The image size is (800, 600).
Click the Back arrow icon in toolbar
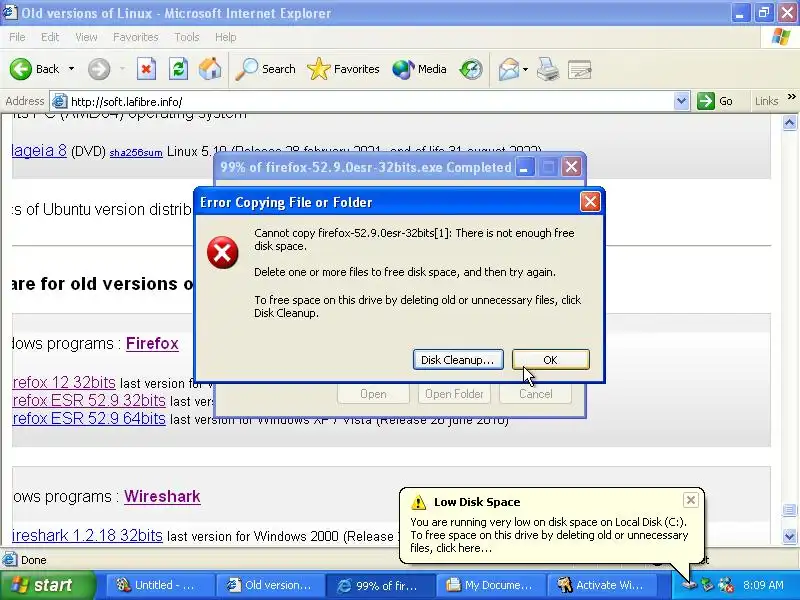(21, 69)
